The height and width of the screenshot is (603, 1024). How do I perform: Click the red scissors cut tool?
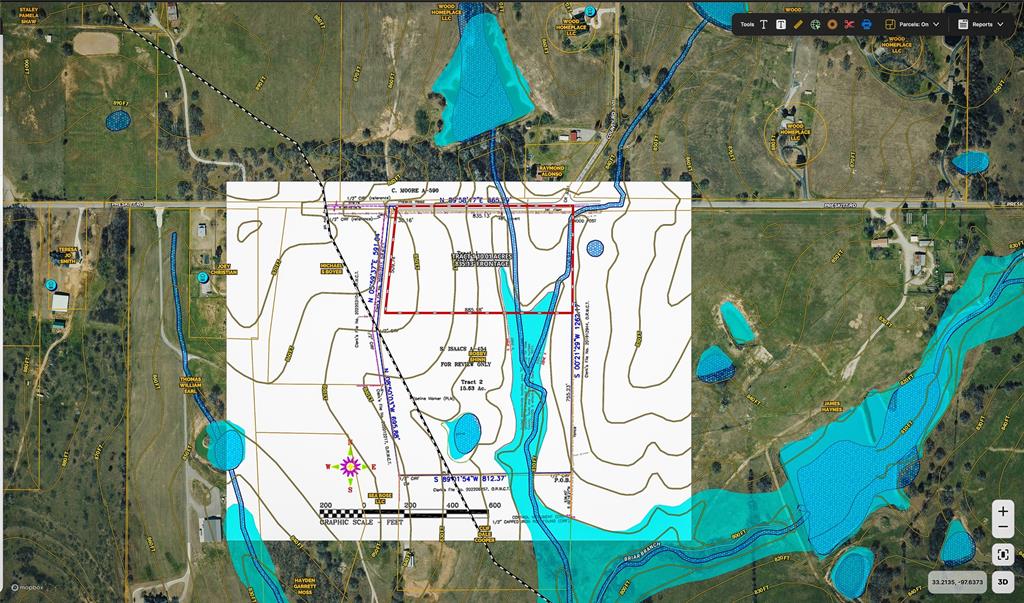849,24
